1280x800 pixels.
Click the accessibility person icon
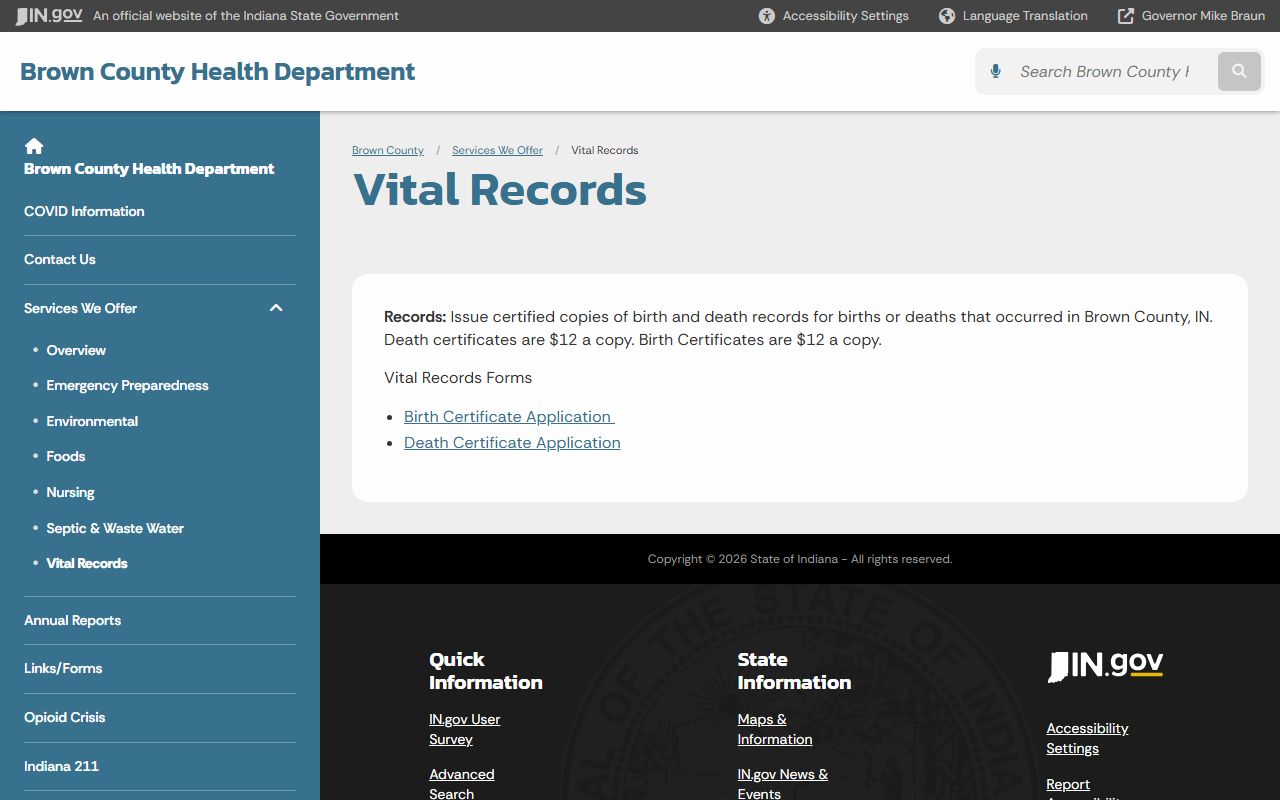(767, 16)
